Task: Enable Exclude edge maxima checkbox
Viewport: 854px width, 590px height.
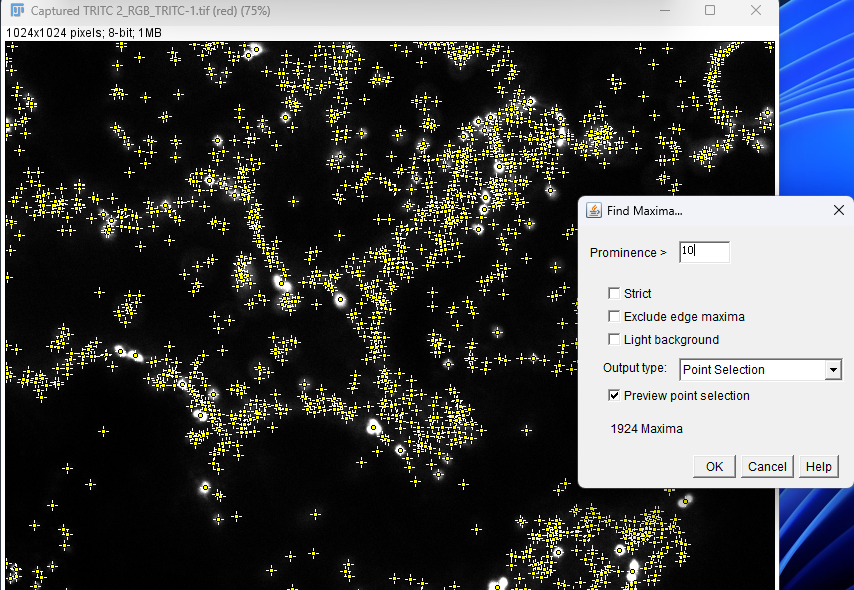Action: pyautogui.click(x=614, y=317)
